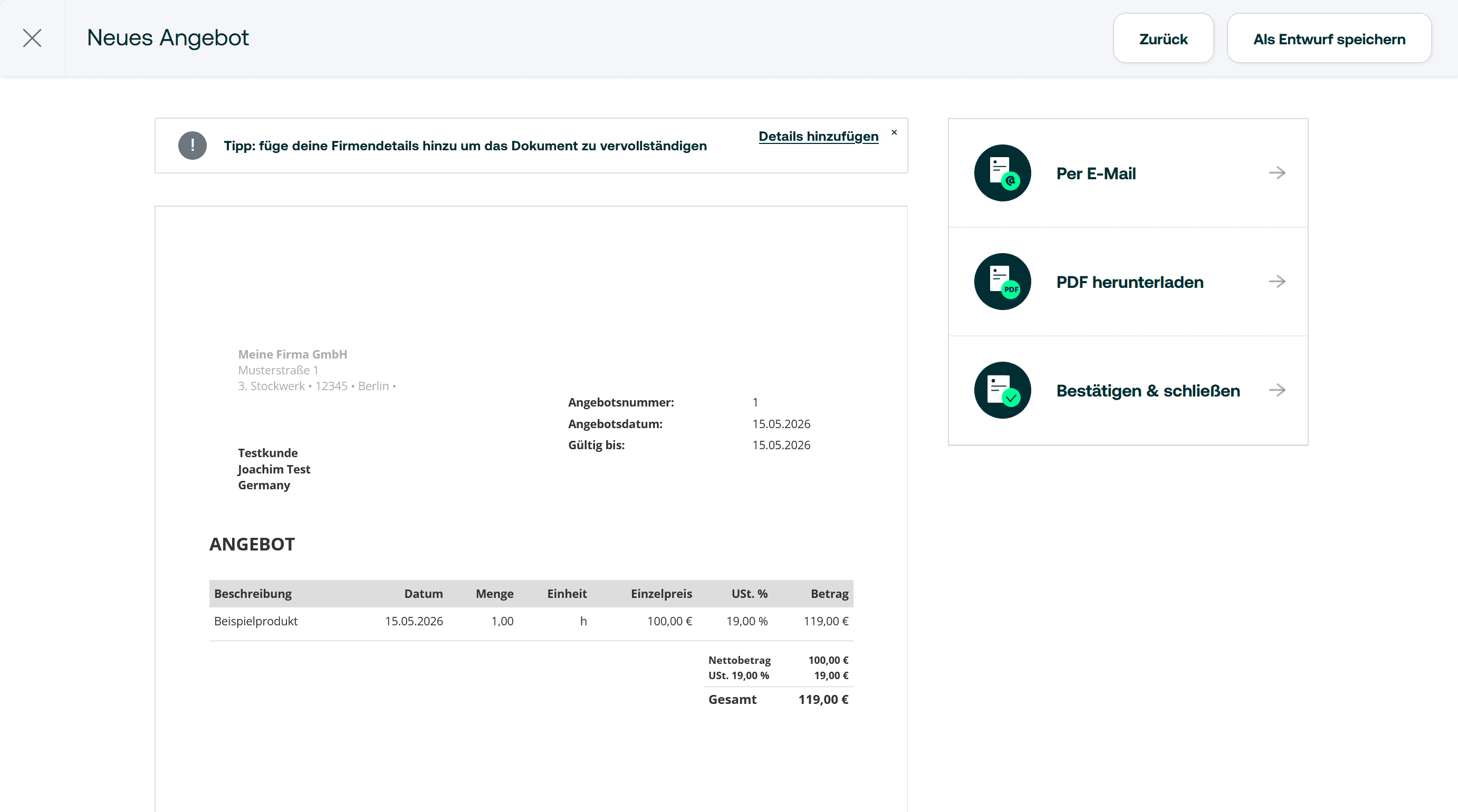Click the Beschreibung column header

click(x=253, y=594)
